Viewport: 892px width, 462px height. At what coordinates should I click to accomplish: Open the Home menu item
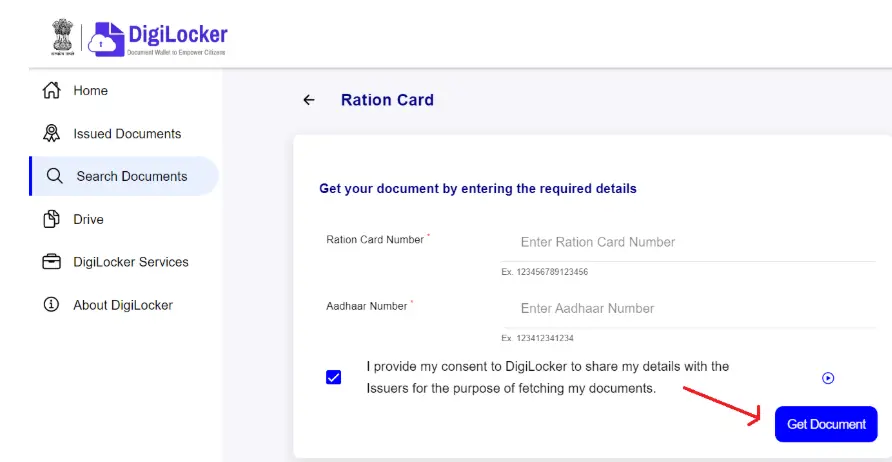click(x=90, y=91)
